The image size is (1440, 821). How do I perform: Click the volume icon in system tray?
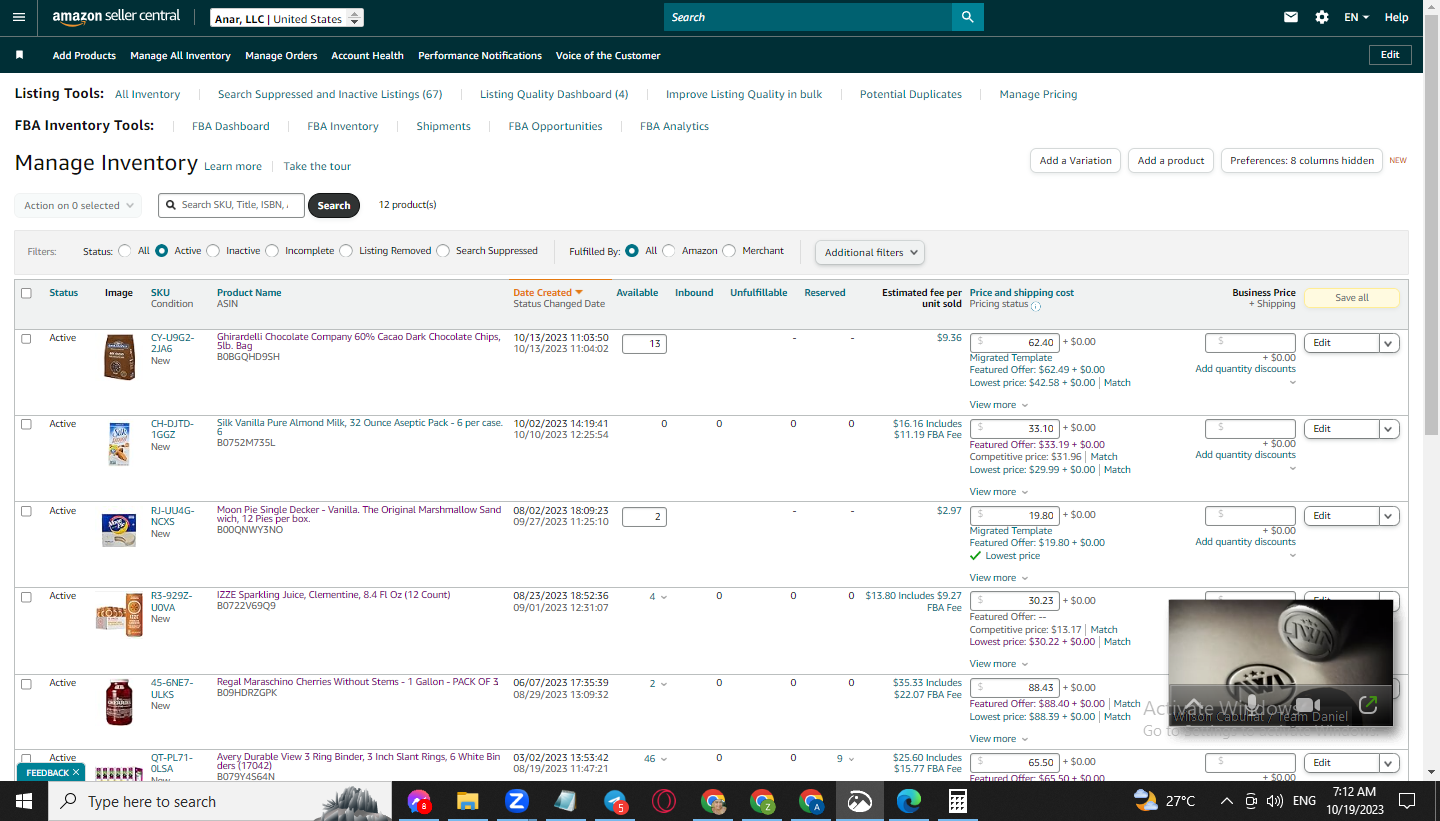pyautogui.click(x=1274, y=801)
